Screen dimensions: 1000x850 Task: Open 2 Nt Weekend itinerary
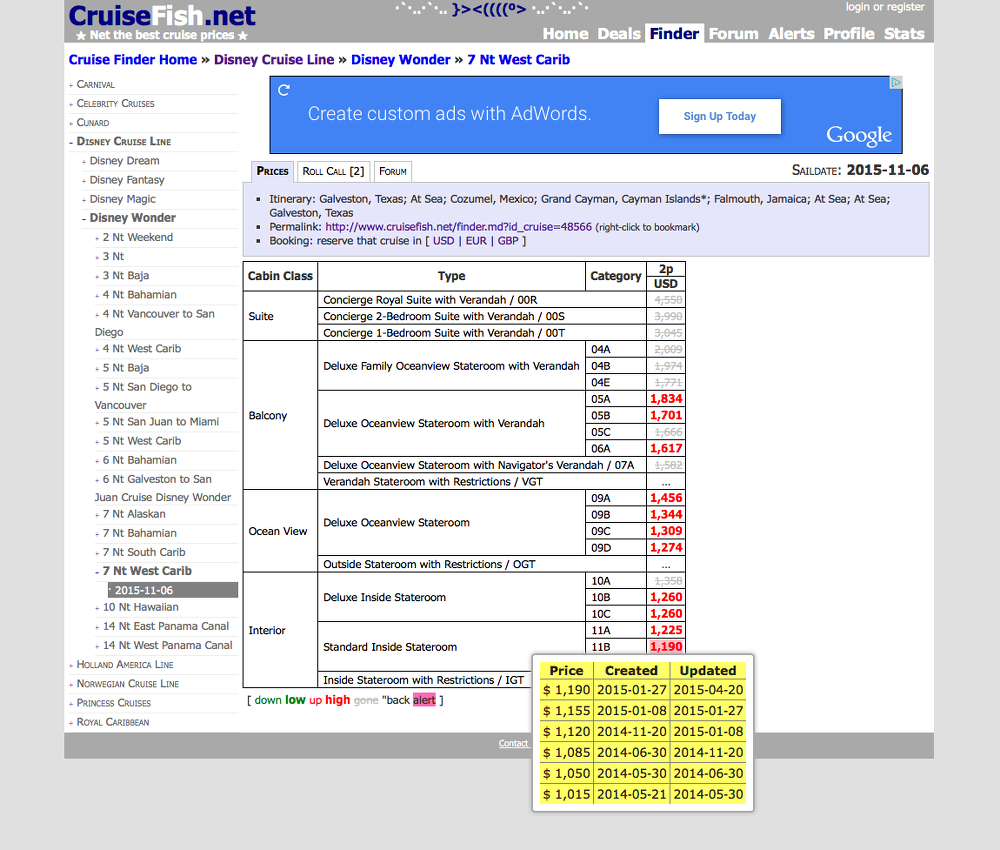click(x=138, y=237)
